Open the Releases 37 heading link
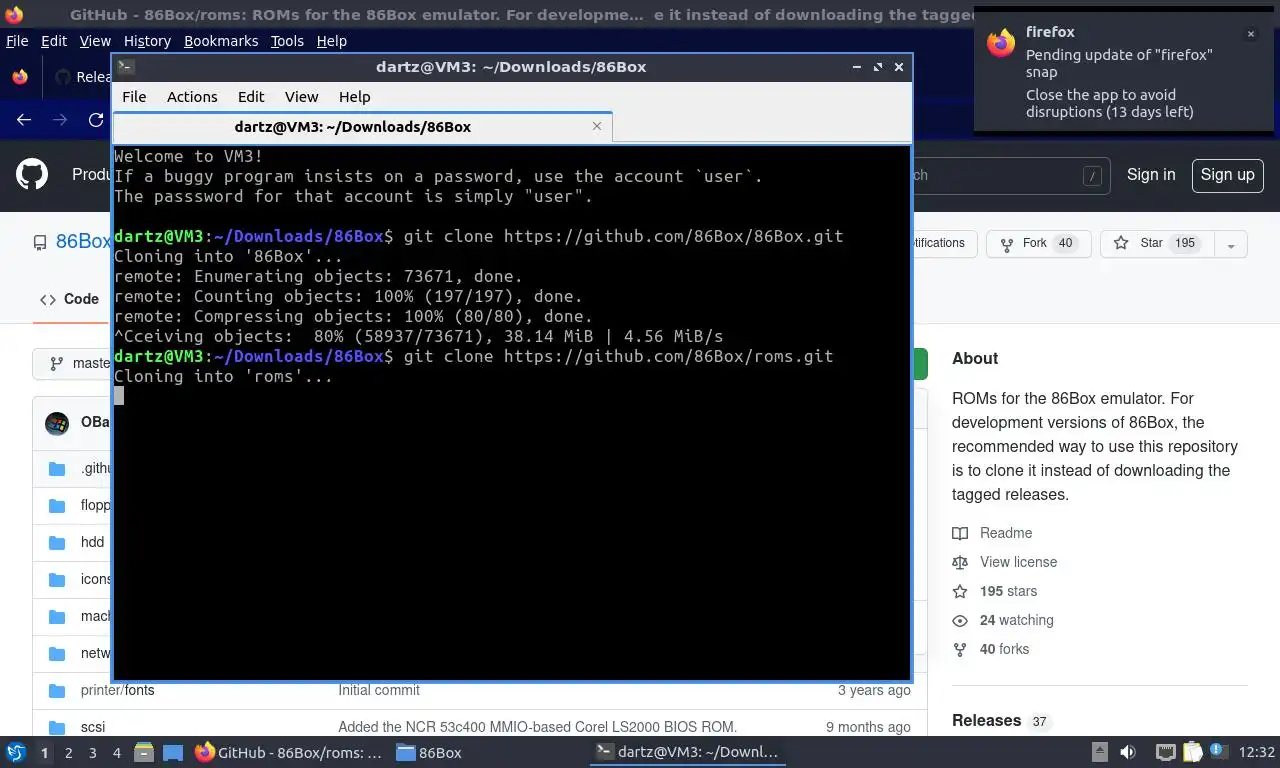The height and width of the screenshot is (768, 1280). point(1000,720)
